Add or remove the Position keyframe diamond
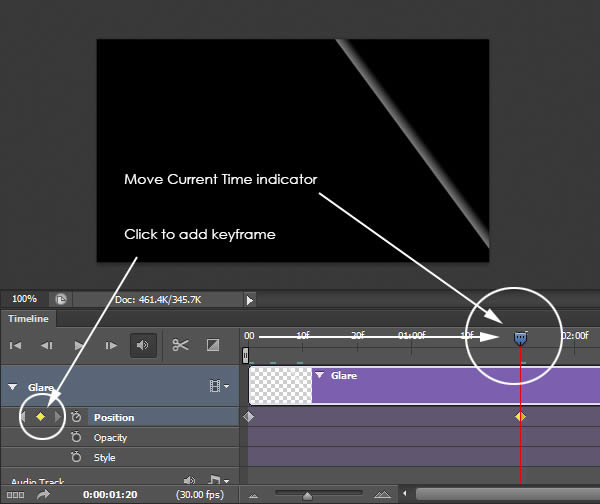Image resolution: width=600 pixels, height=504 pixels. 41,416
